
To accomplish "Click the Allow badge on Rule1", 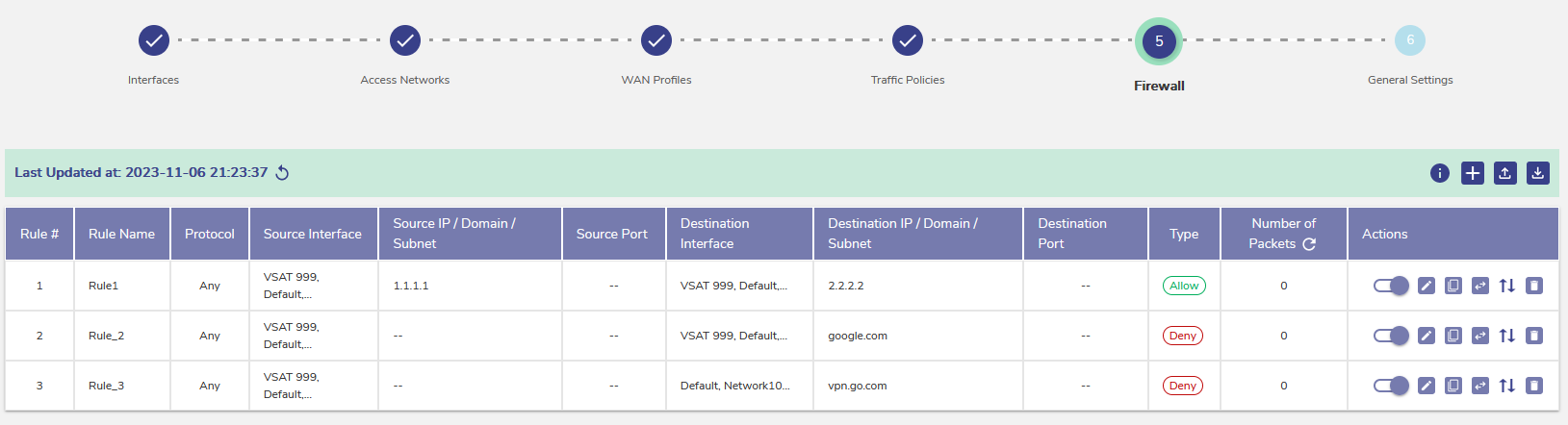I will pyautogui.click(x=1184, y=286).
